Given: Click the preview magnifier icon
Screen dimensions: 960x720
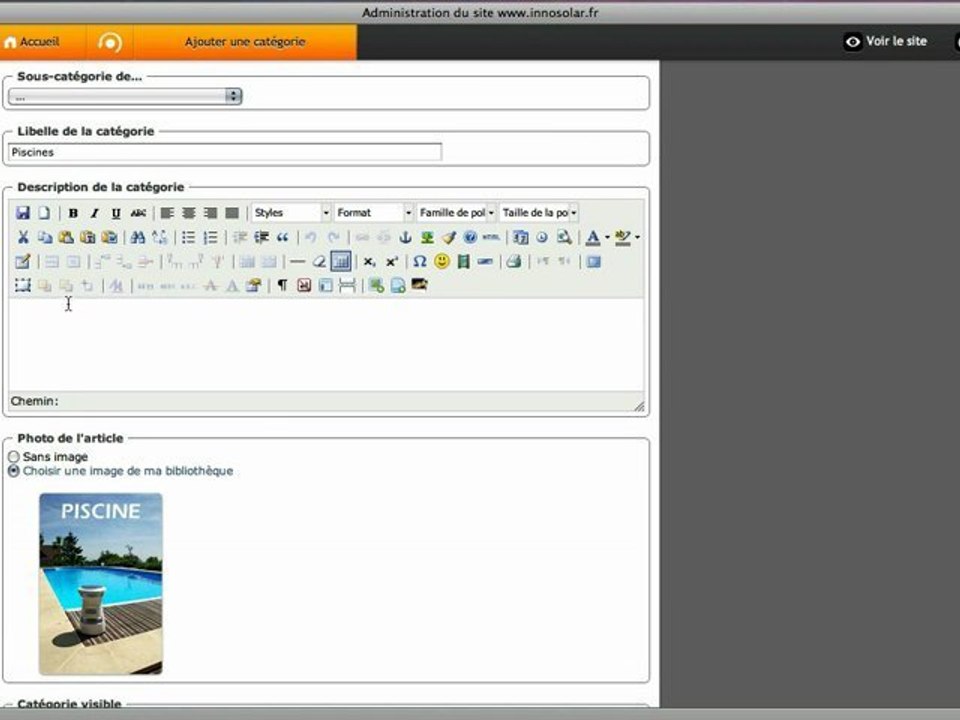Looking at the screenshot, I should coord(564,237).
